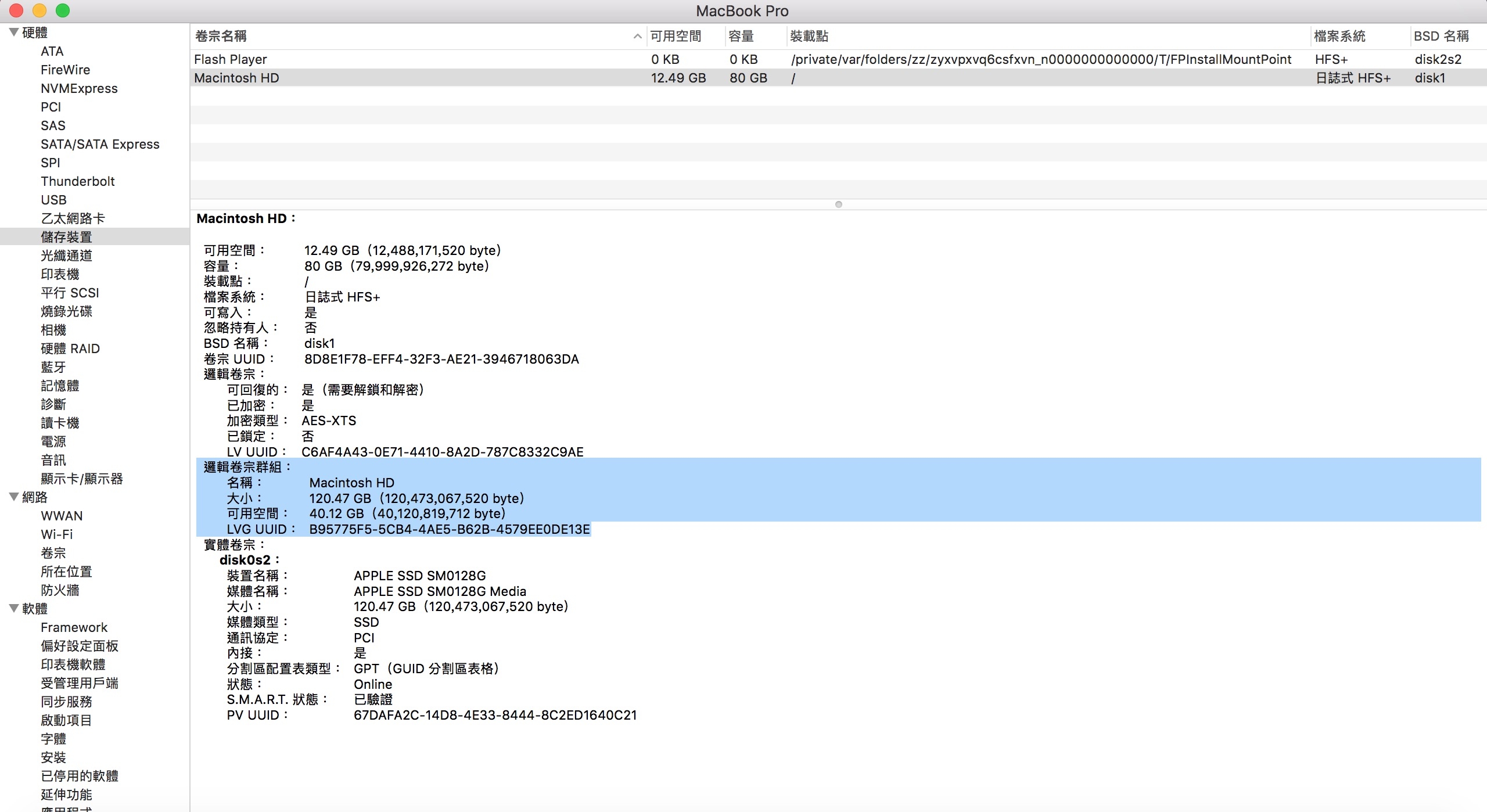Open 防火牆 firewall in the sidebar
This screenshot has height=812, width=1487.
(60, 590)
